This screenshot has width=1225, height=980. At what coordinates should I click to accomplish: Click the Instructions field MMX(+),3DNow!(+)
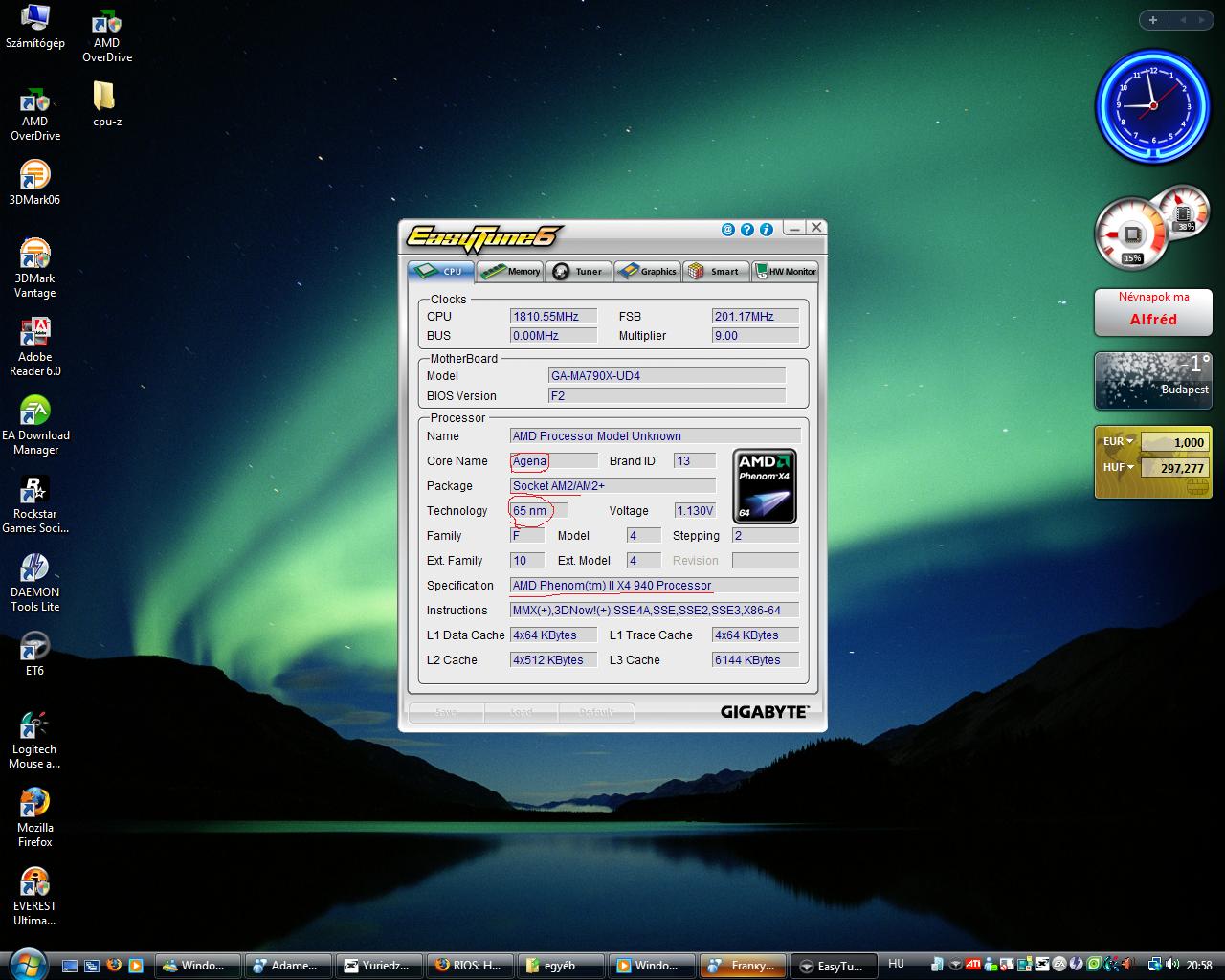(x=655, y=610)
